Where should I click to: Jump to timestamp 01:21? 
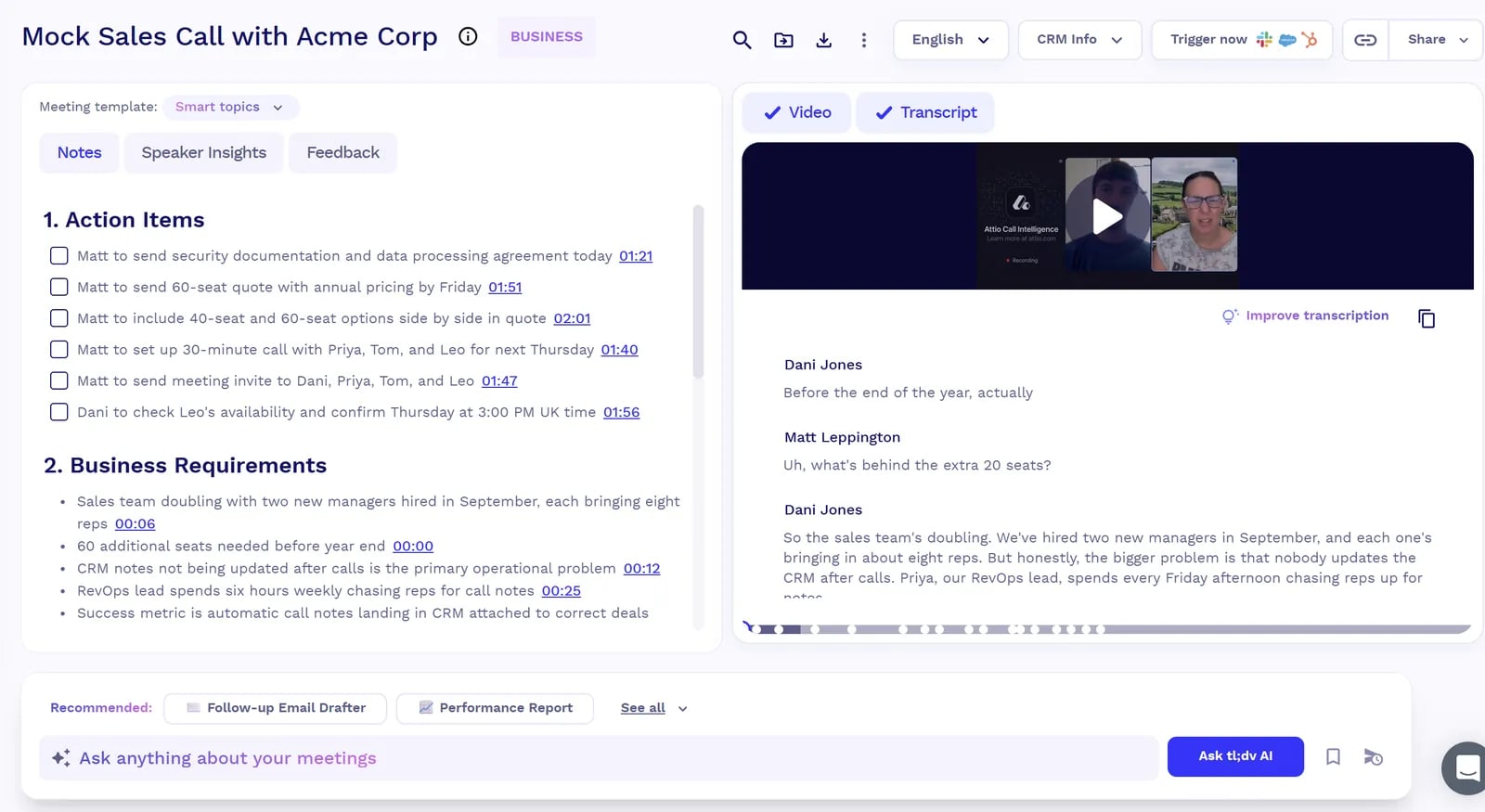[x=636, y=256]
